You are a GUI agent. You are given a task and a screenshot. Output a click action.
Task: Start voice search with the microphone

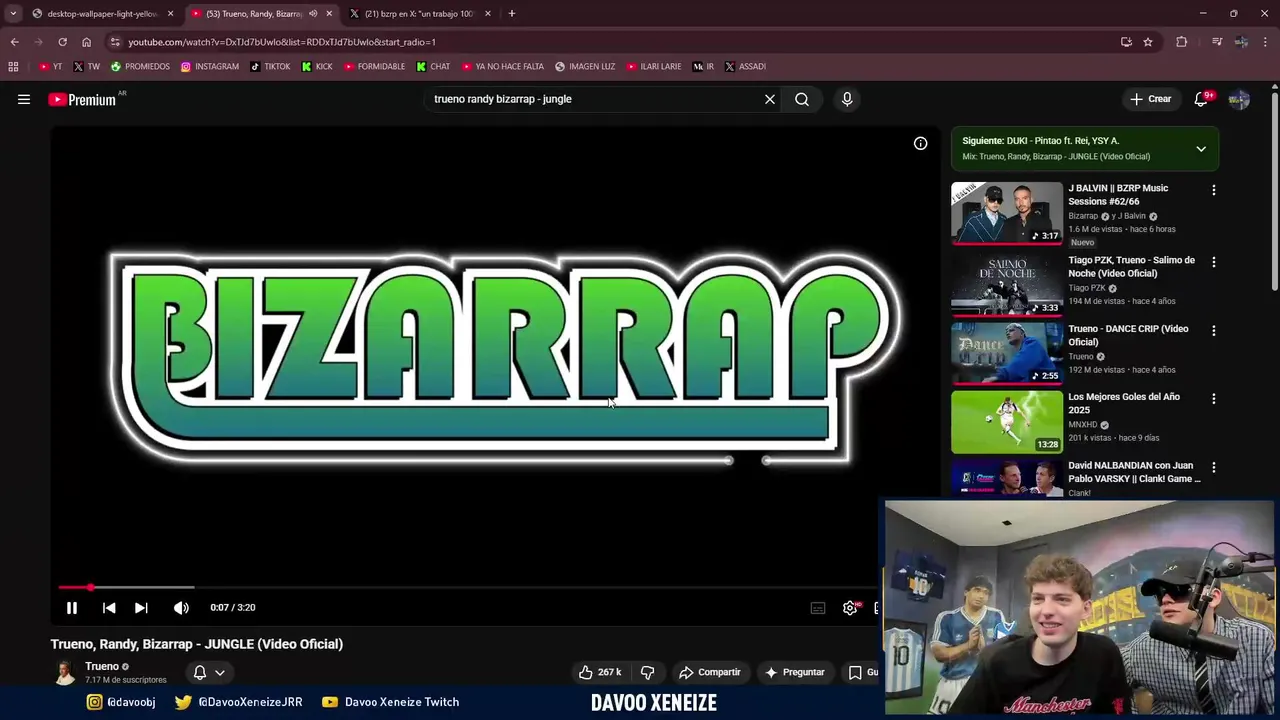847,99
